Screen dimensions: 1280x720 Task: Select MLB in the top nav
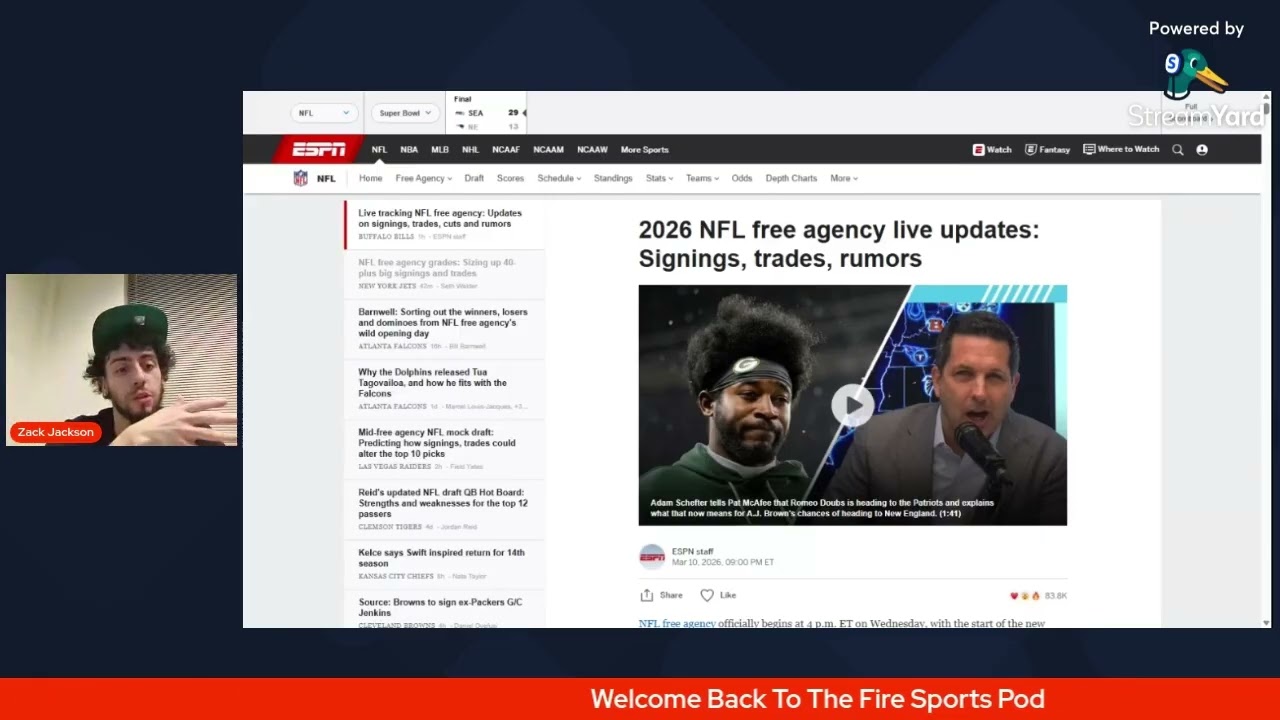pos(440,150)
